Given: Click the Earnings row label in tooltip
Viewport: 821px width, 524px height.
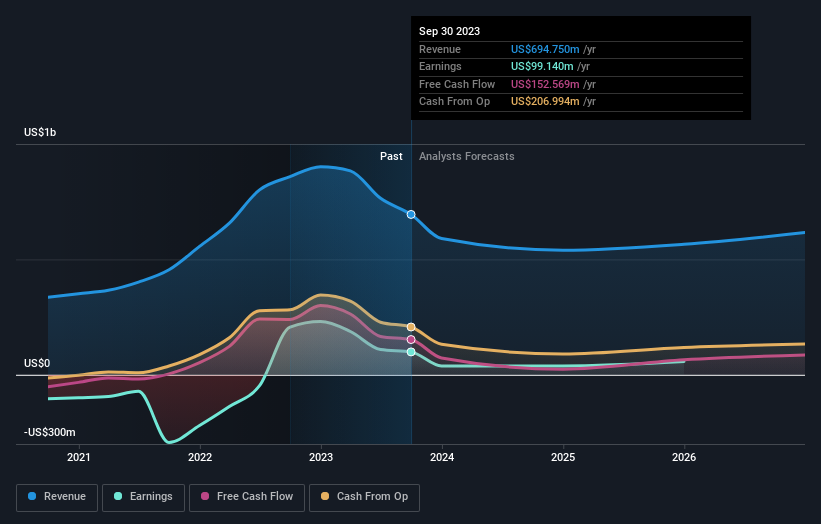Looking at the screenshot, I should coord(440,66).
